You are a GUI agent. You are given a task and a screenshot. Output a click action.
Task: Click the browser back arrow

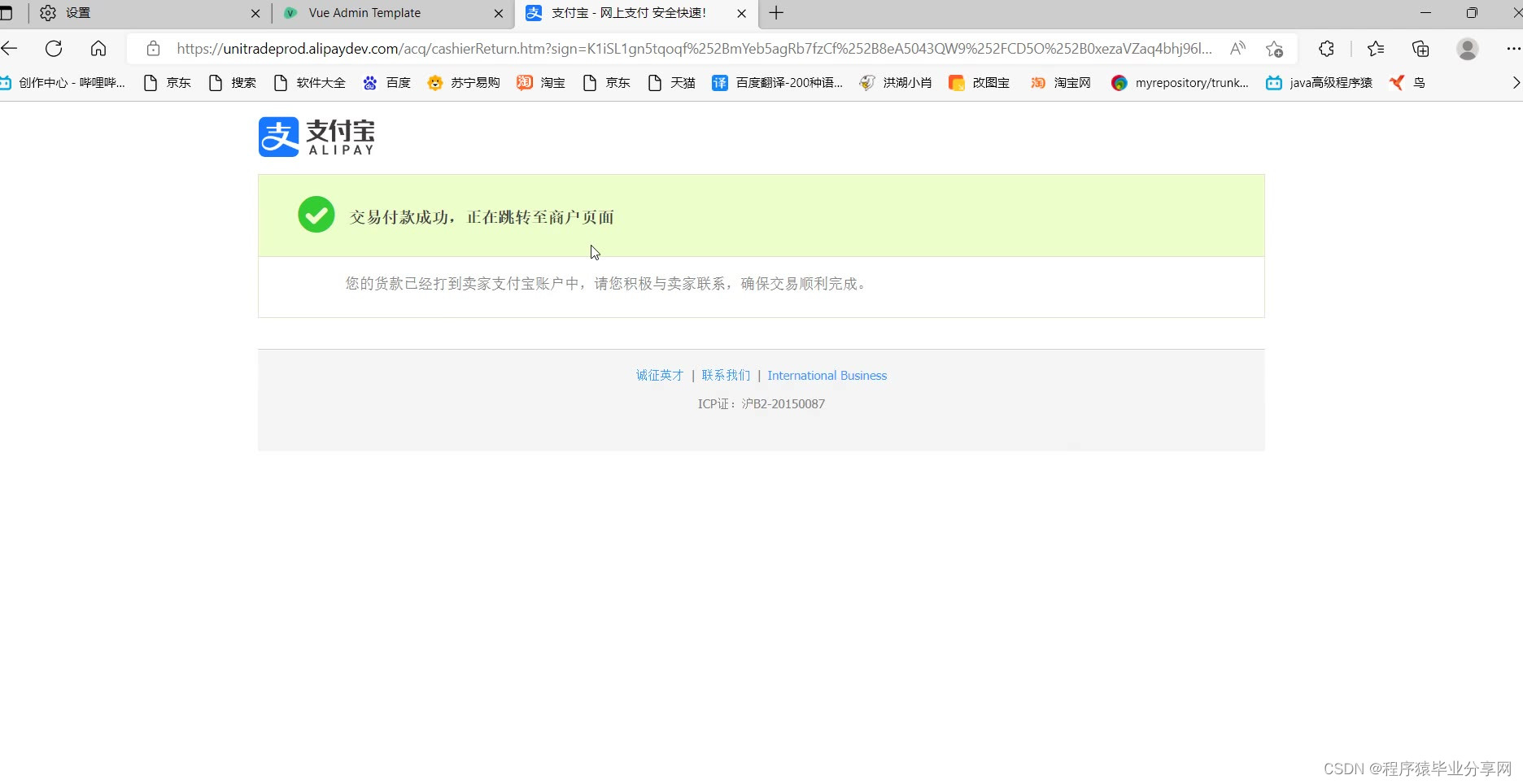click(9, 49)
